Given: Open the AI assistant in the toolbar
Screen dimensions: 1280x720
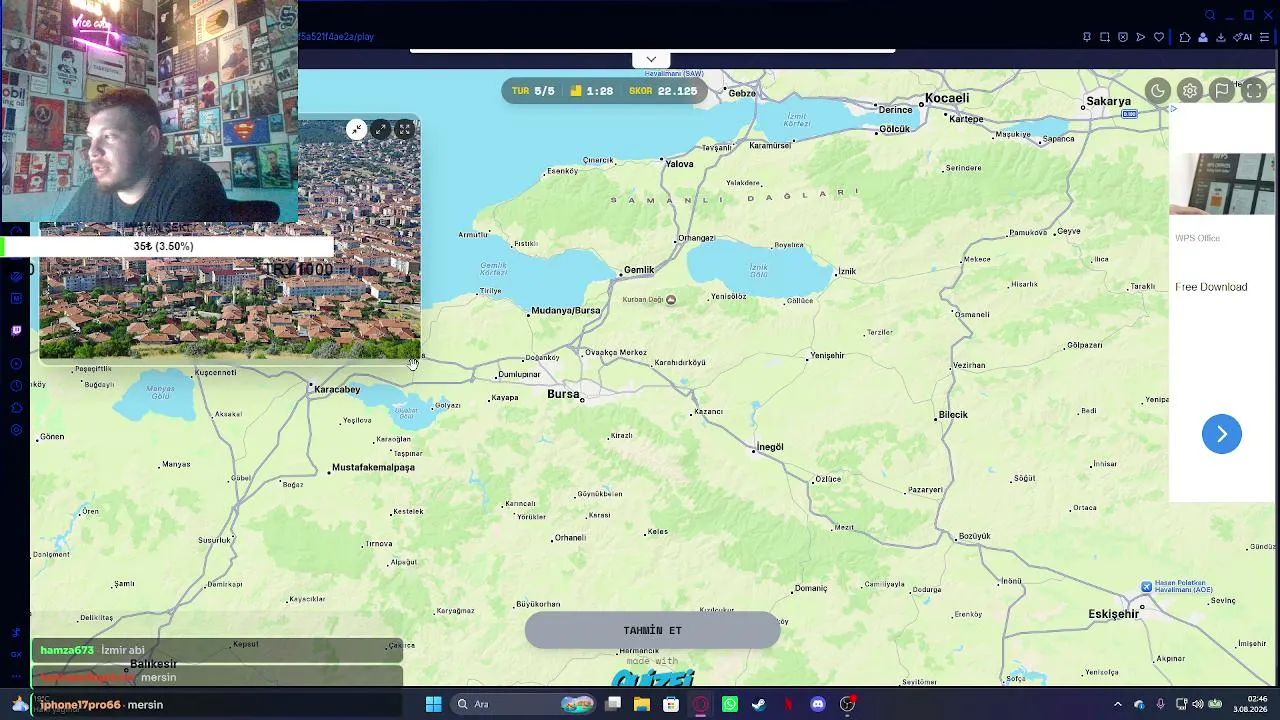Looking at the screenshot, I should (1242, 37).
